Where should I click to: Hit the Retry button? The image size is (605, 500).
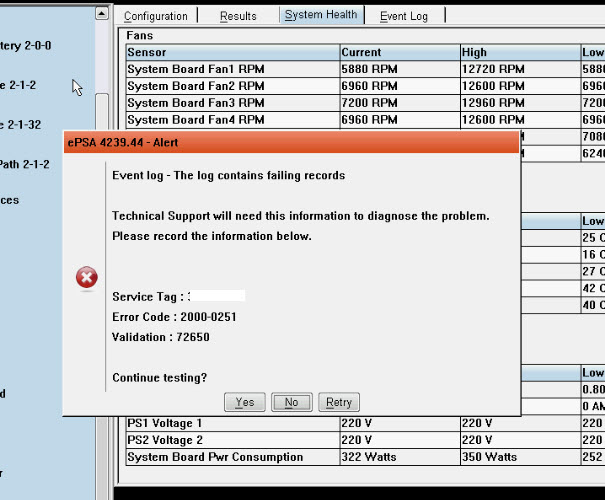[339, 402]
